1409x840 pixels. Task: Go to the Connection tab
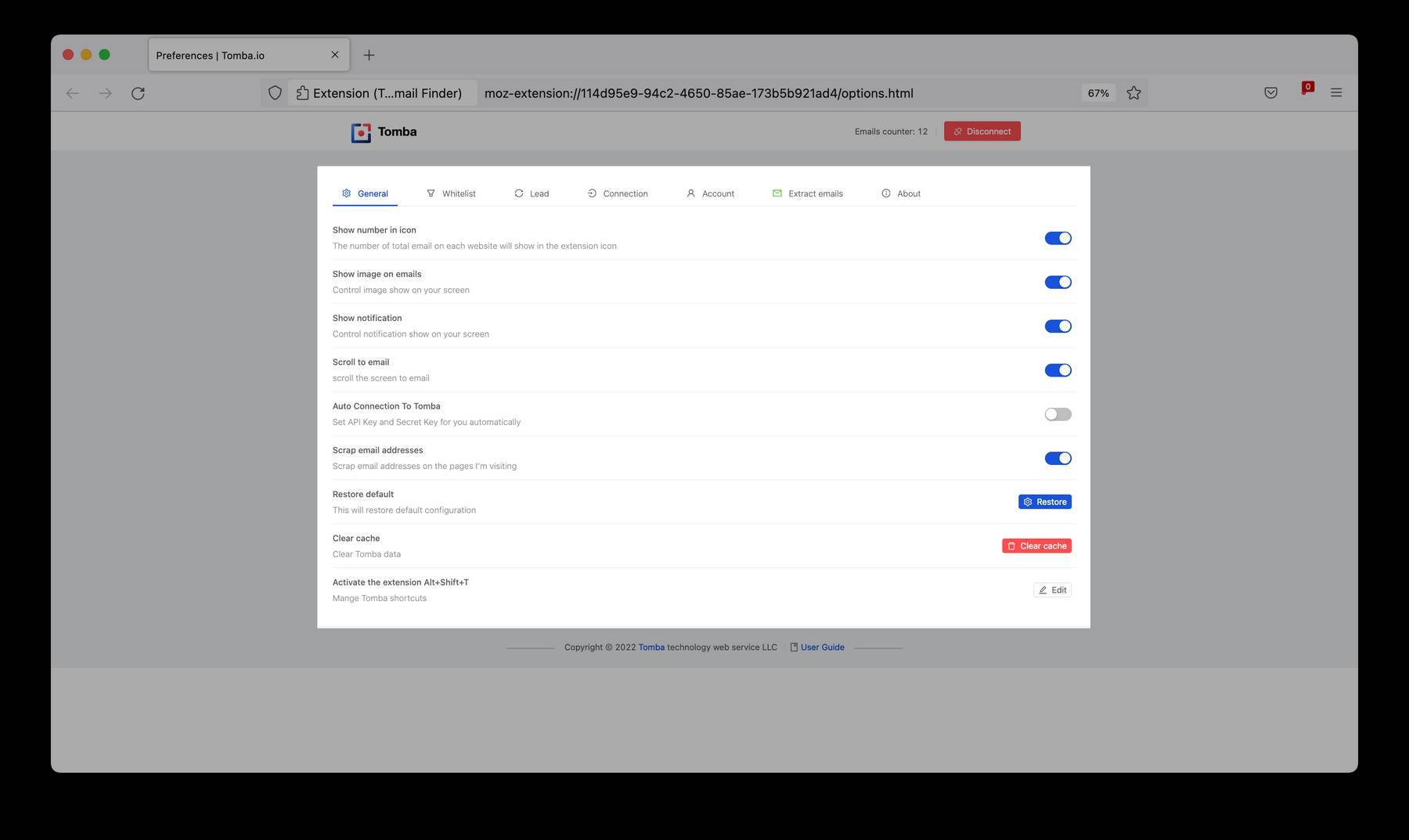(x=618, y=193)
